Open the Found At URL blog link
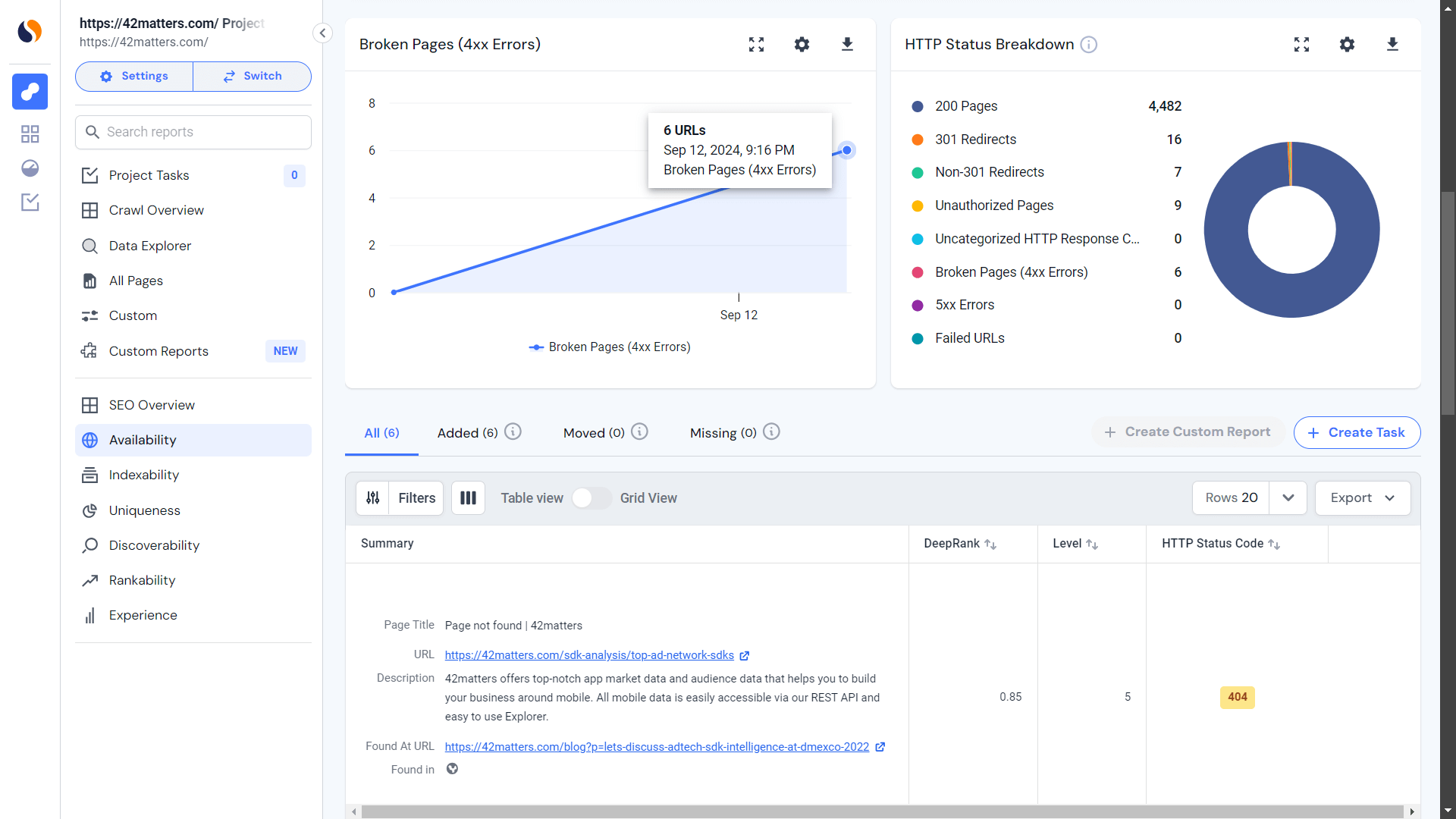This screenshot has height=819, width=1456. pos(657,747)
